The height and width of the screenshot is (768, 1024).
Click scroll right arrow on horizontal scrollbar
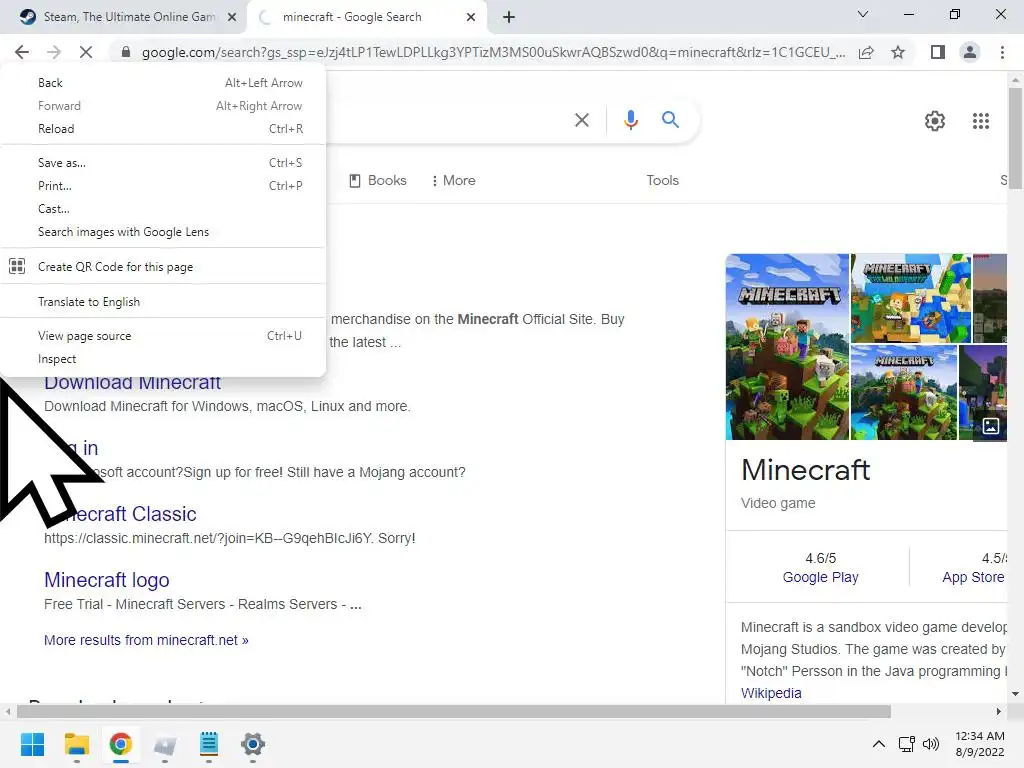pos(999,711)
